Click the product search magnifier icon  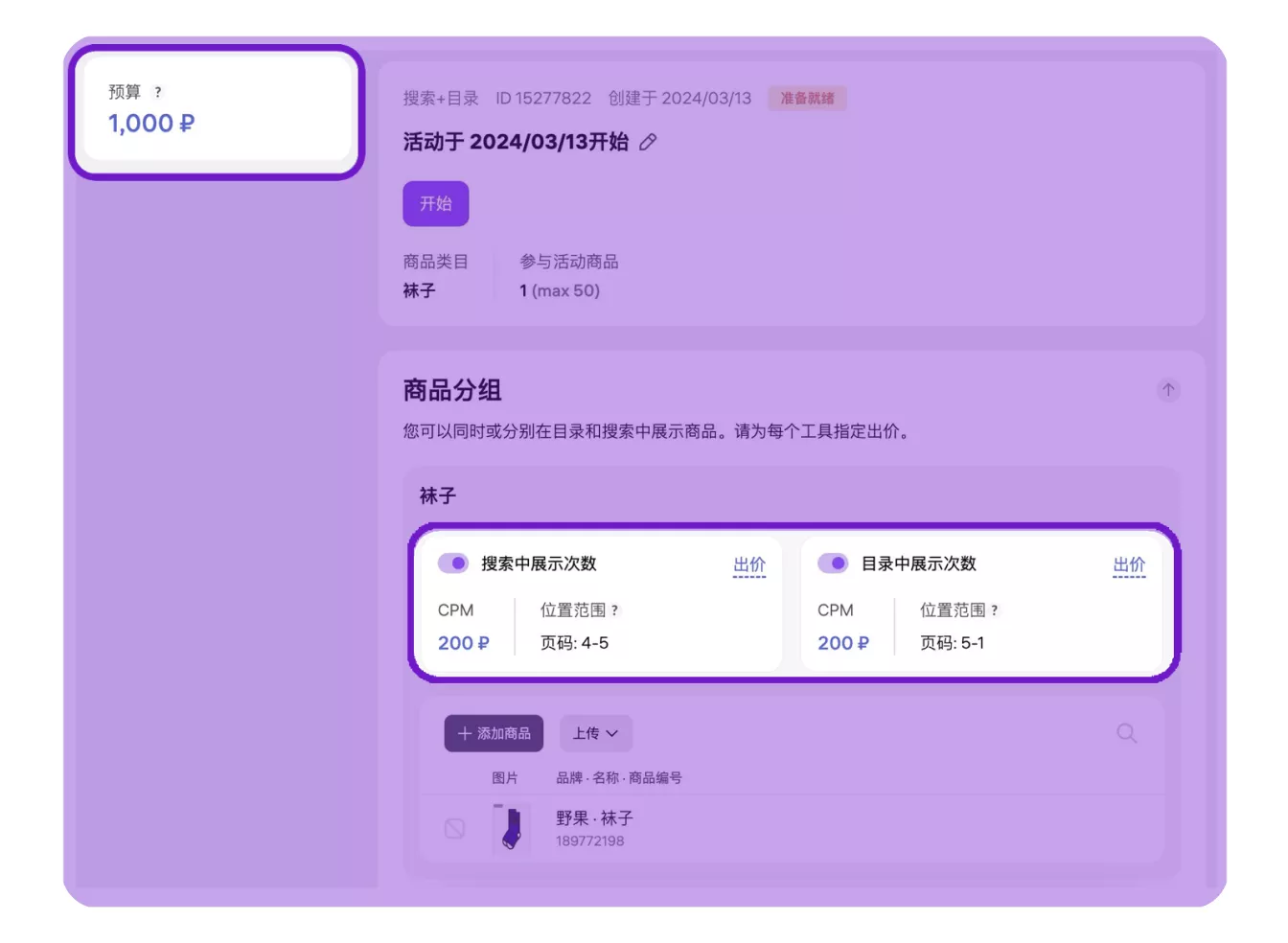coord(1127,733)
